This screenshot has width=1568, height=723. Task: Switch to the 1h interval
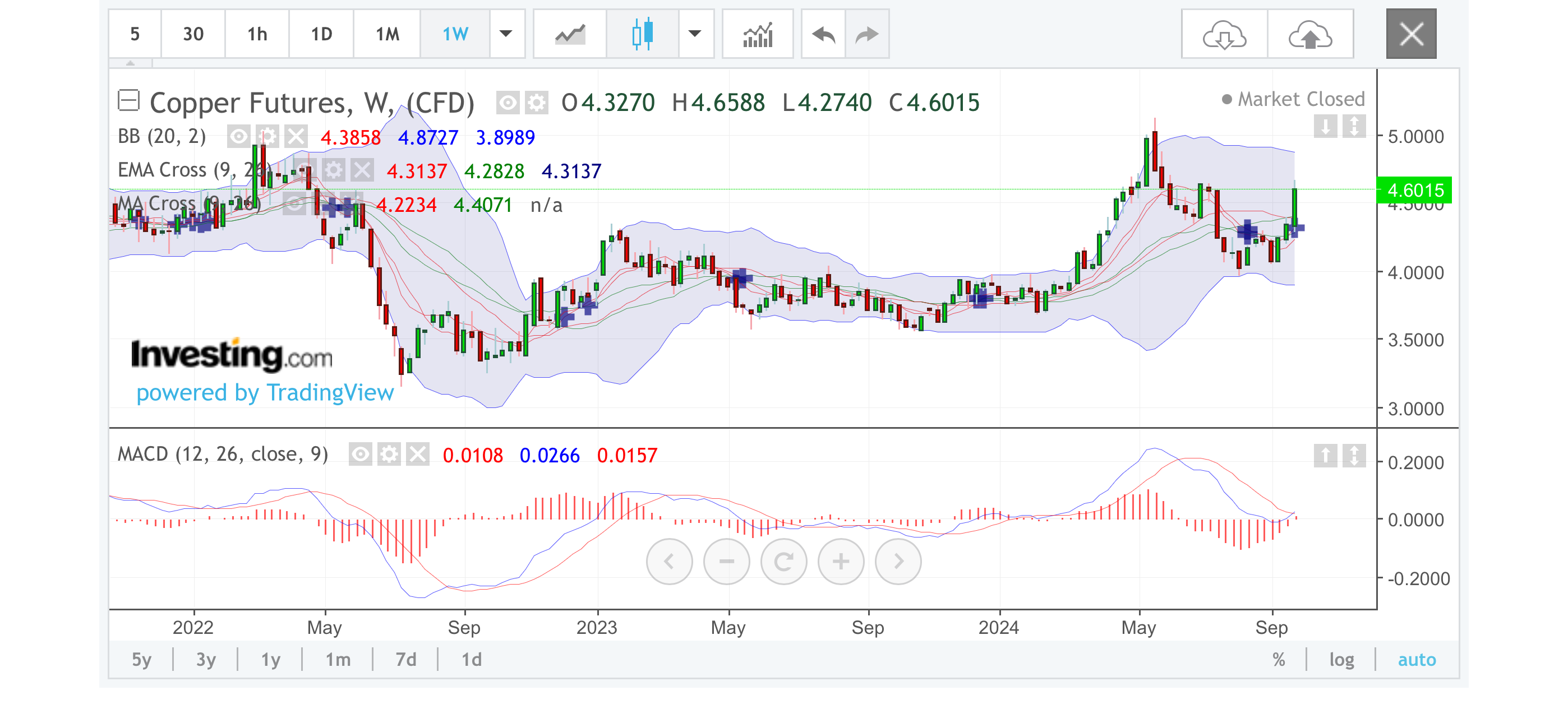257,34
